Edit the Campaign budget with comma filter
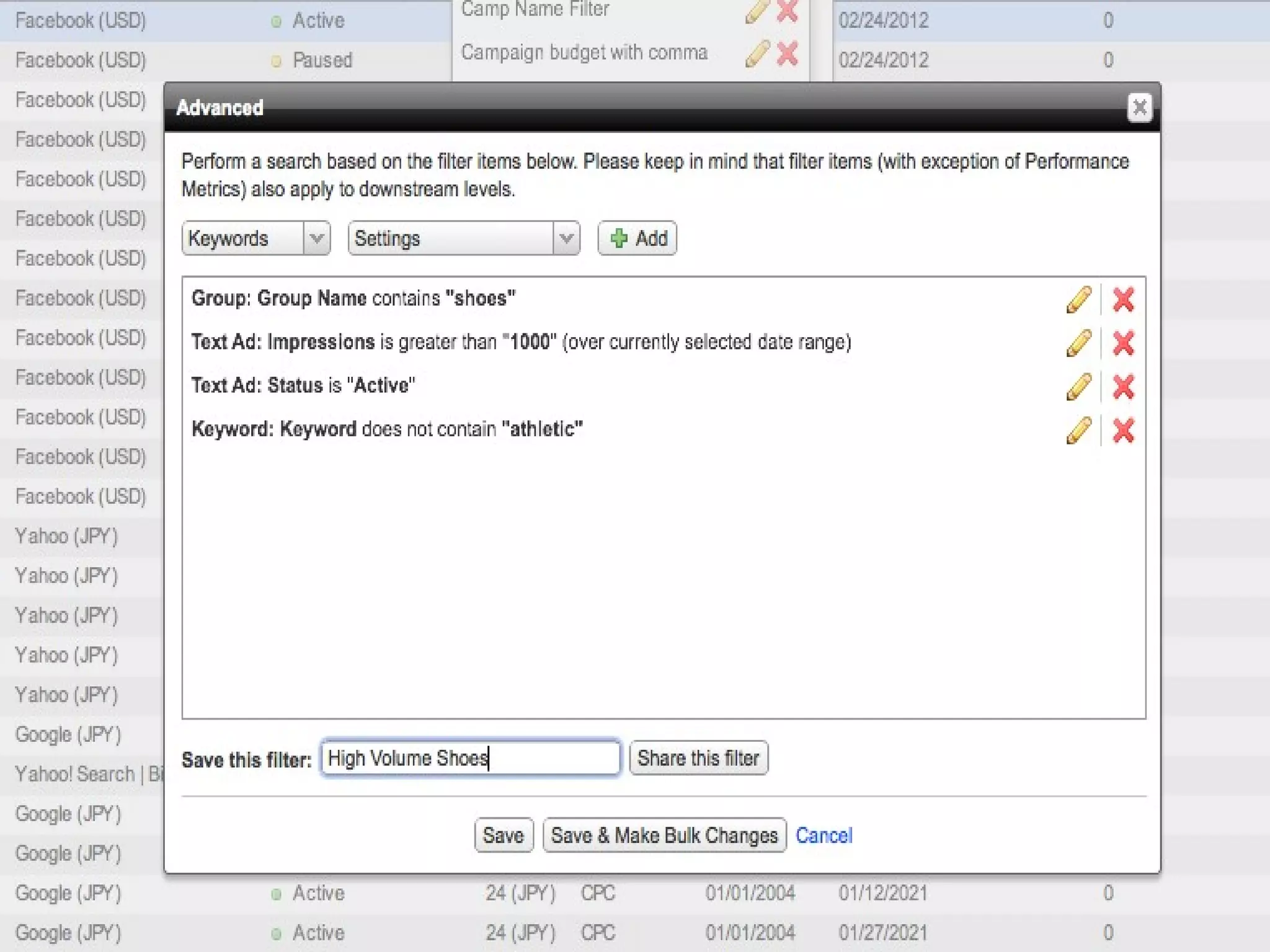 click(x=757, y=54)
